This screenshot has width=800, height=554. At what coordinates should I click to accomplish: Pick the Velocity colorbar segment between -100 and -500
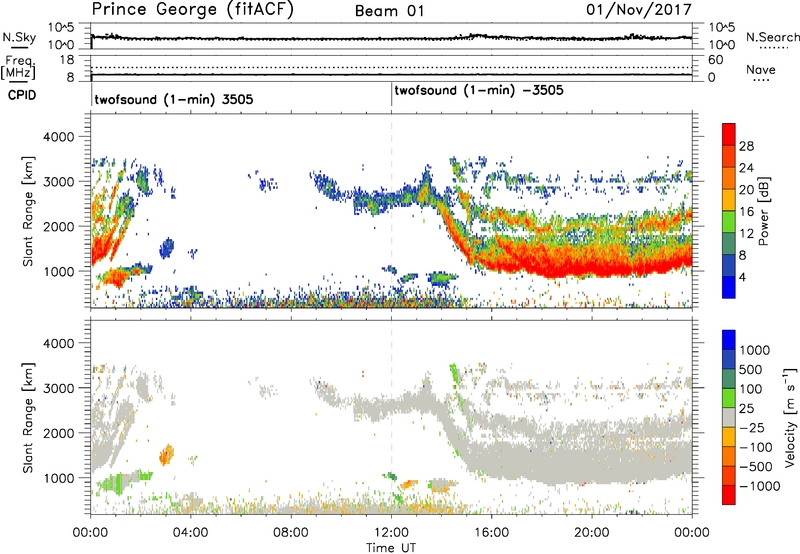(729, 456)
